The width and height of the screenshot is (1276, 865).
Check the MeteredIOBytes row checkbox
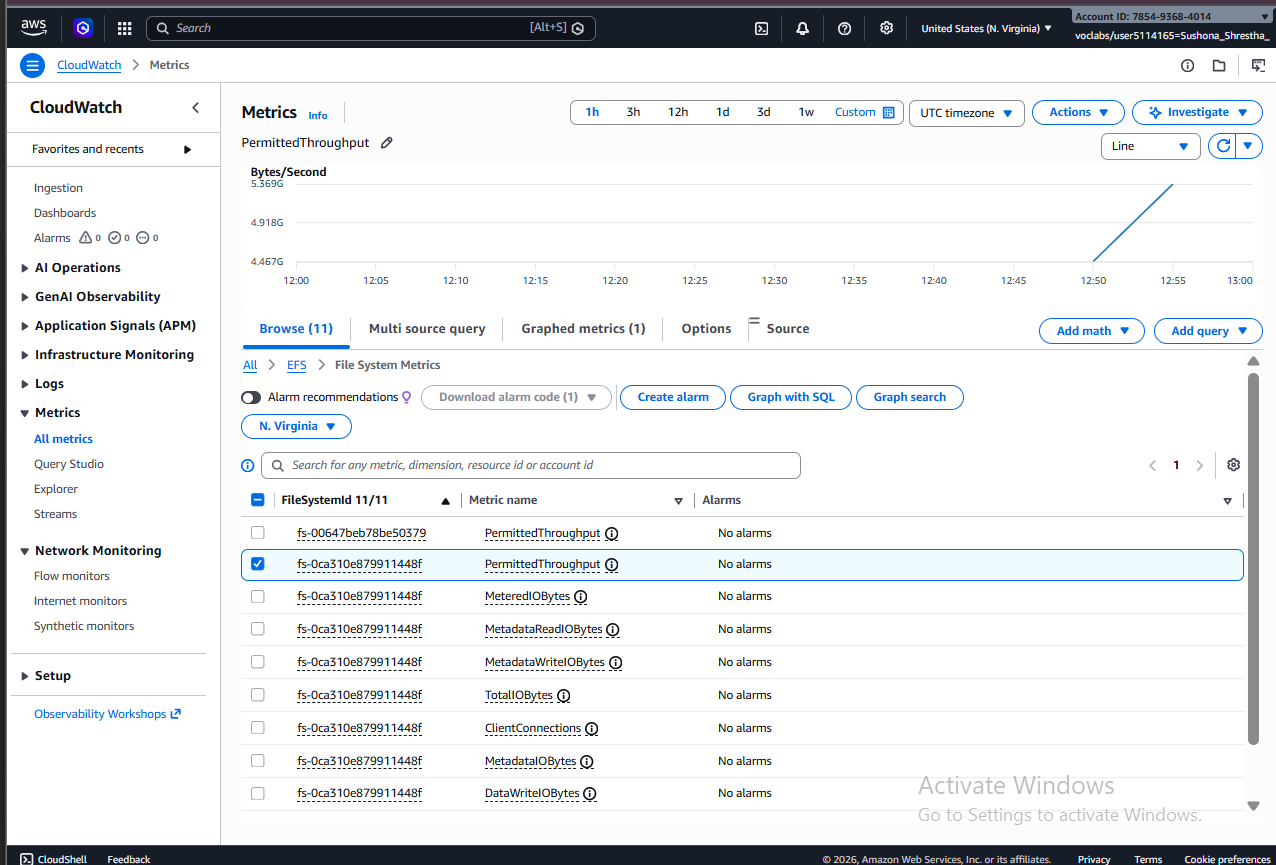point(257,597)
